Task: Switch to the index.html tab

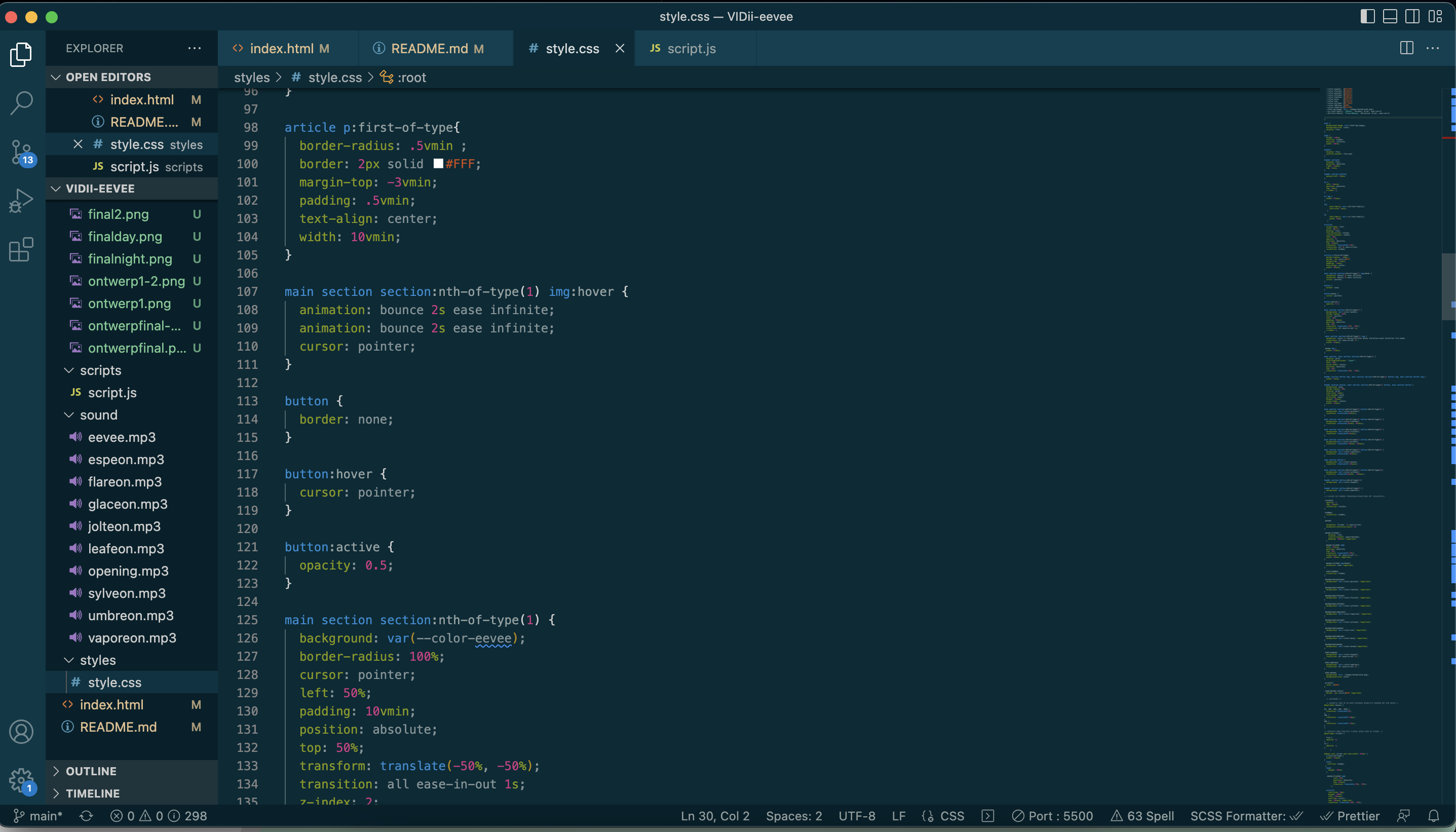Action: coord(281,49)
